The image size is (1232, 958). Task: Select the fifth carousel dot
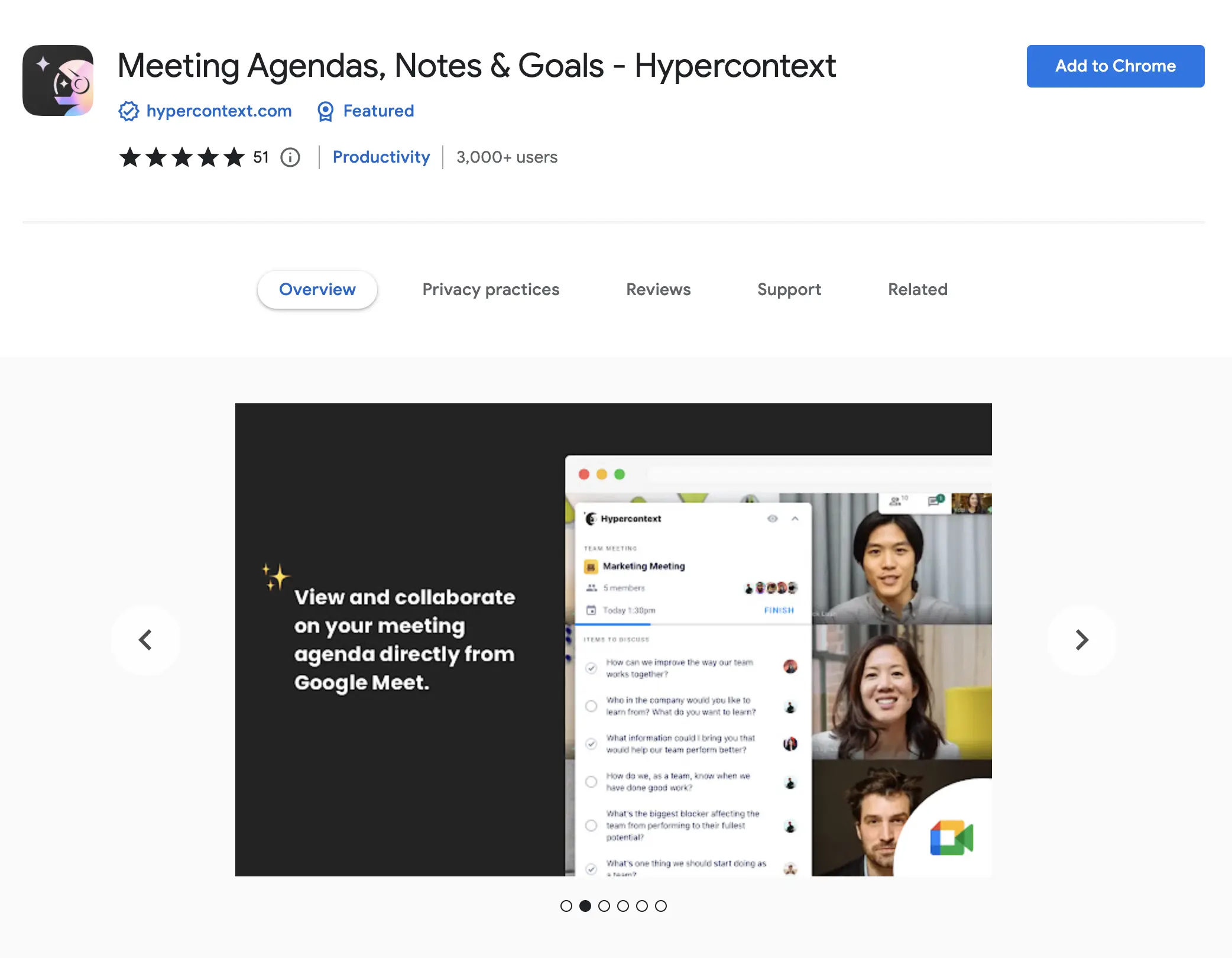pyautogui.click(x=642, y=906)
